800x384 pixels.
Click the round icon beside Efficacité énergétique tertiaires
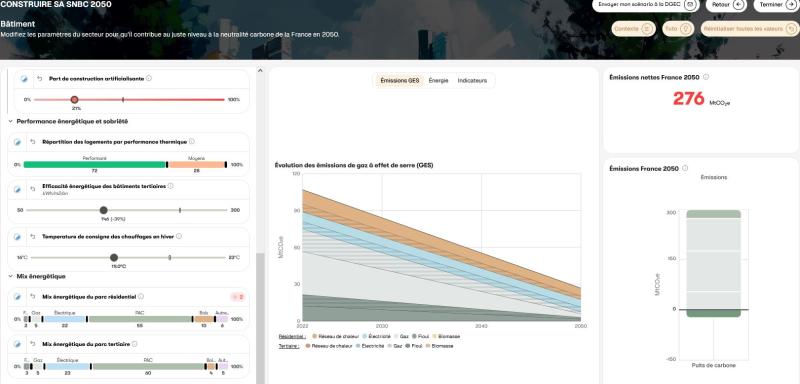pyautogui.click(x=17, y=189)
